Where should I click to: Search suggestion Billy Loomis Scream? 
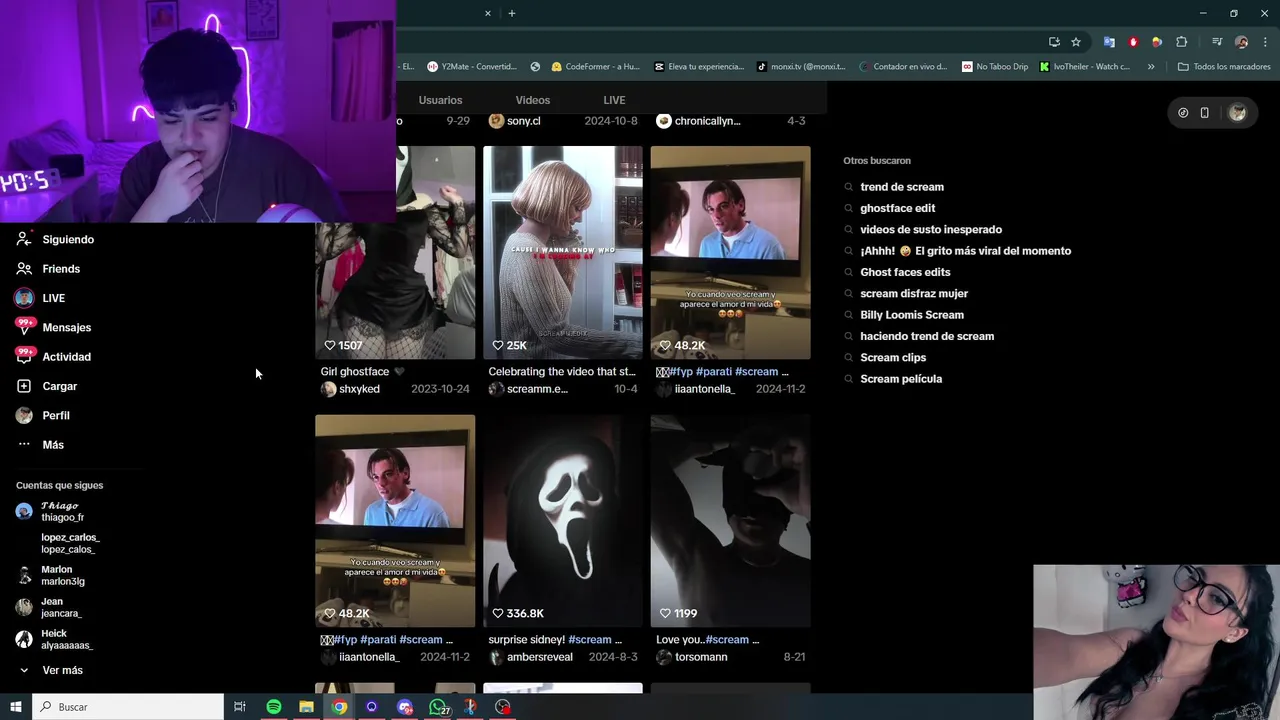coord(912,315)
